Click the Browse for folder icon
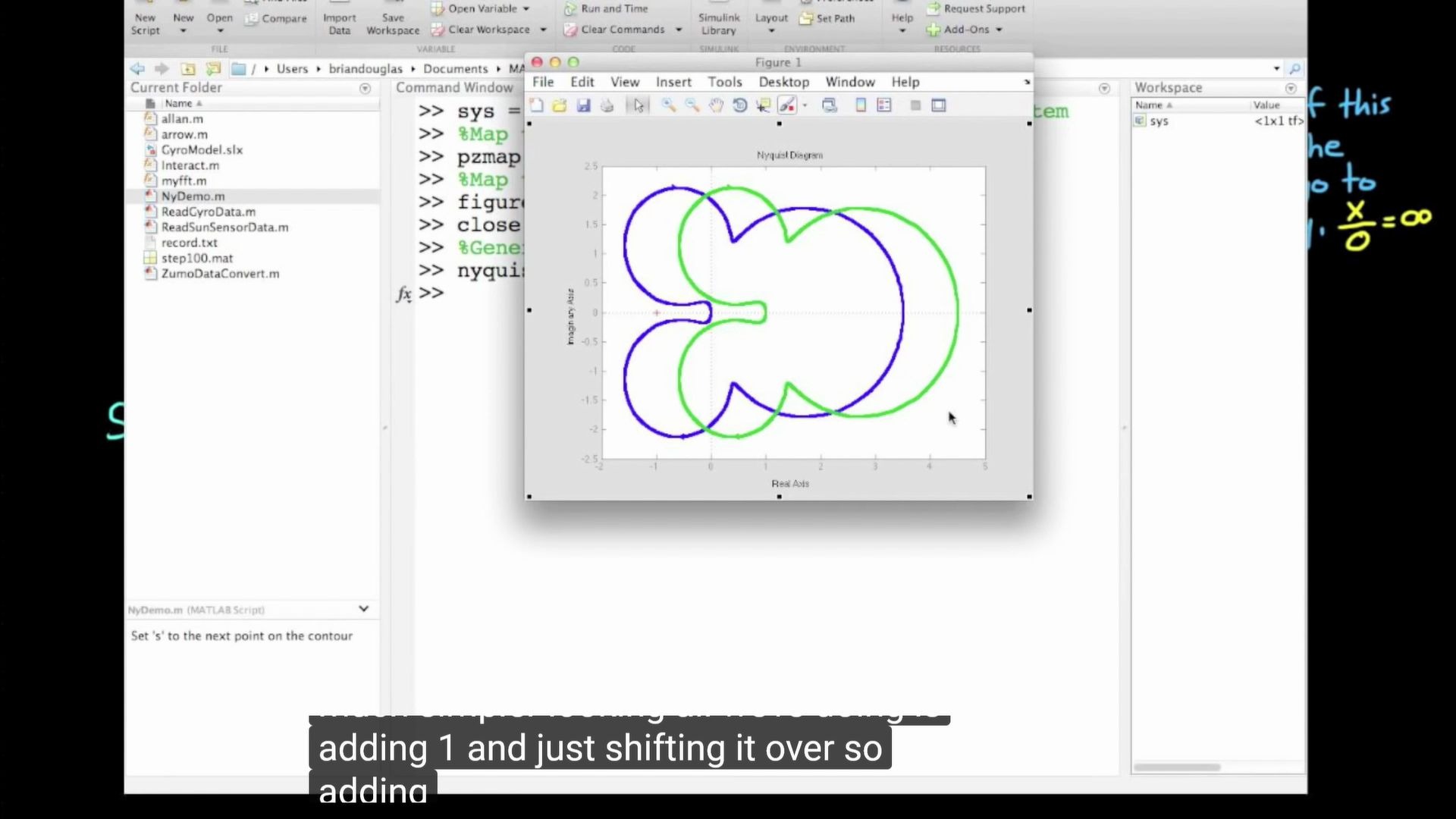This screenshot has height=819, width=1456. 213,68
